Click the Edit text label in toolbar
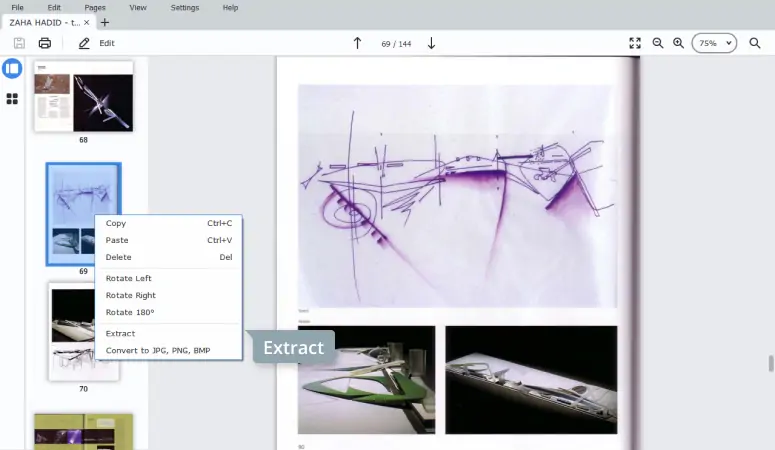Screen dimensions: 775x450 (107, 43)
